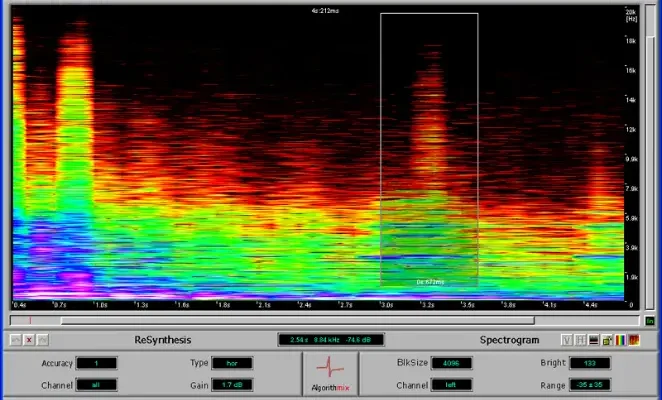The height and width of the screenshot is (400, 662).
Task: Click the red X icon in ReSynthesis
Action: tap(30, 340)
